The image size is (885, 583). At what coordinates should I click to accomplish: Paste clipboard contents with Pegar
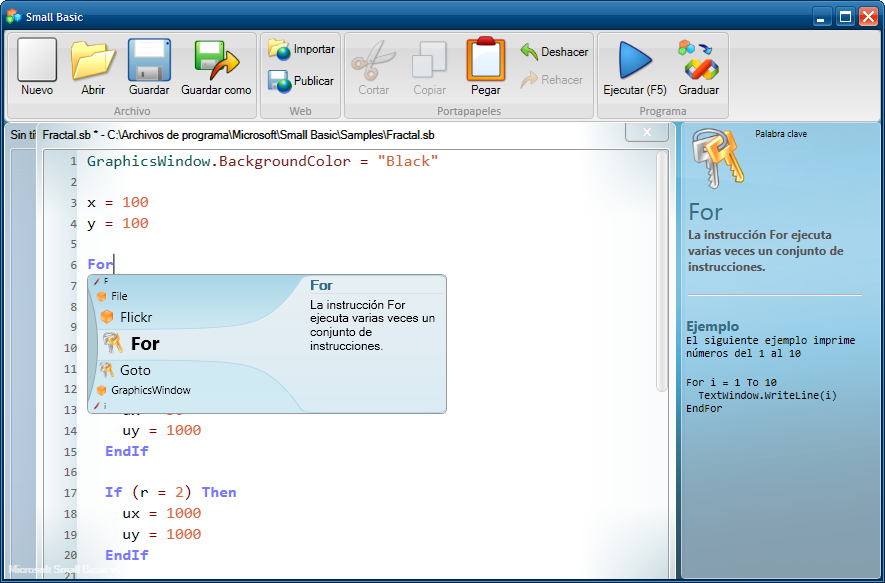click(x=485, y=65)
